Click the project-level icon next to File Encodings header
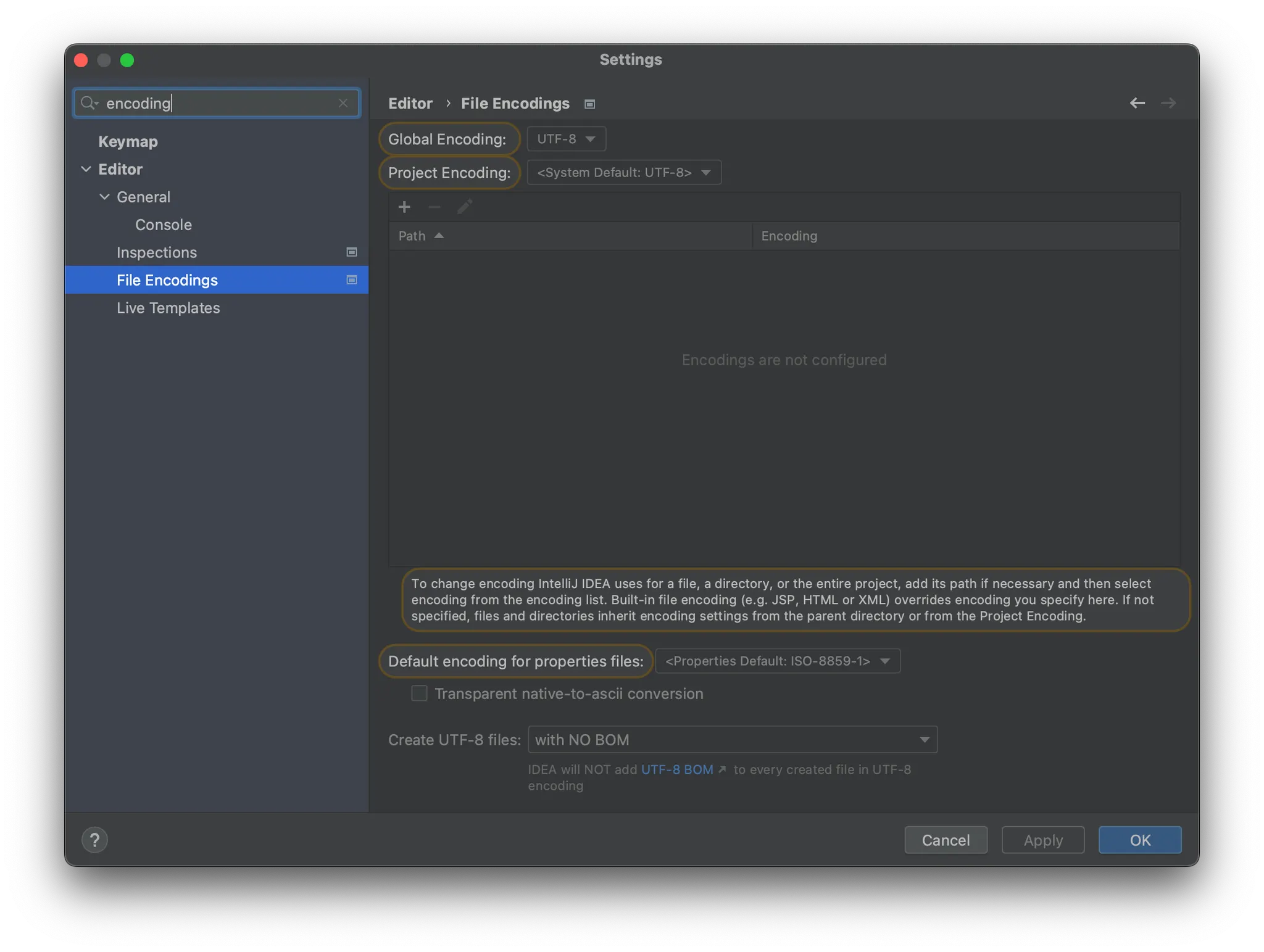Image resolution: width=1264 pixels, height=952 pixels. tap(589, 104)
